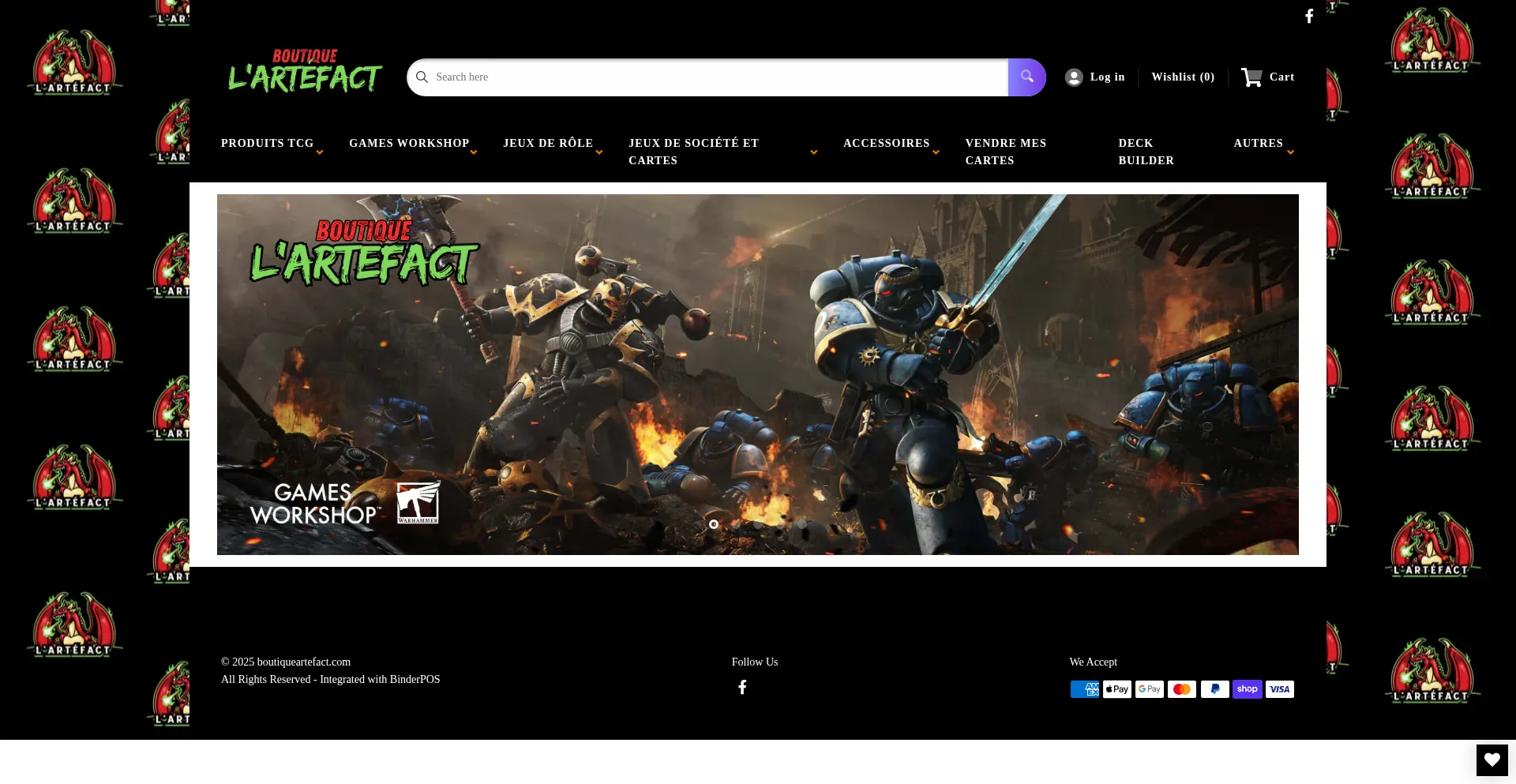
Task: Click the Facebook icon under Follow Us
Action: pyautogui.click(x=742, y=688)
